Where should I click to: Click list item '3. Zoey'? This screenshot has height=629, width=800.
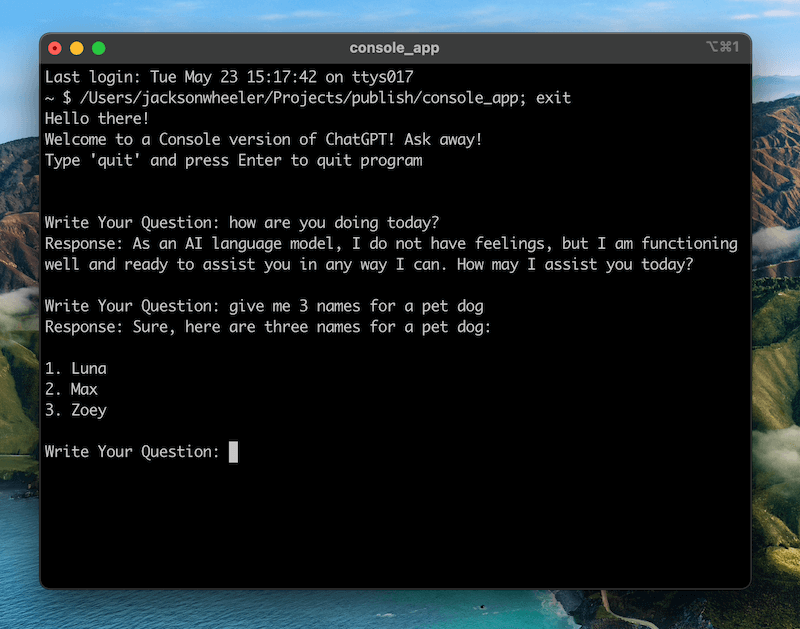[x=76, y=411]
